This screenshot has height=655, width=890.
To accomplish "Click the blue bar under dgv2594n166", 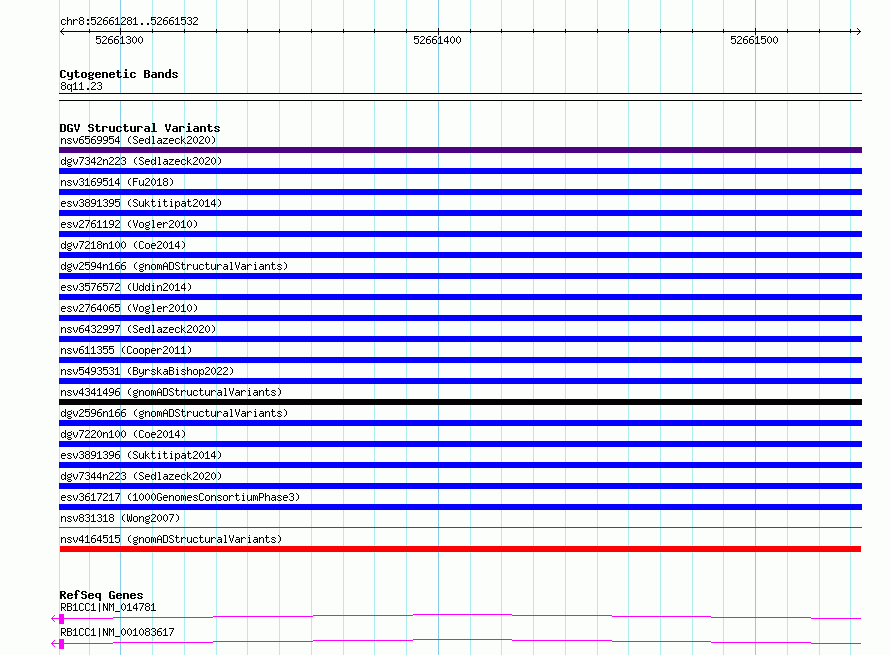I will click(x=460, y=276).
